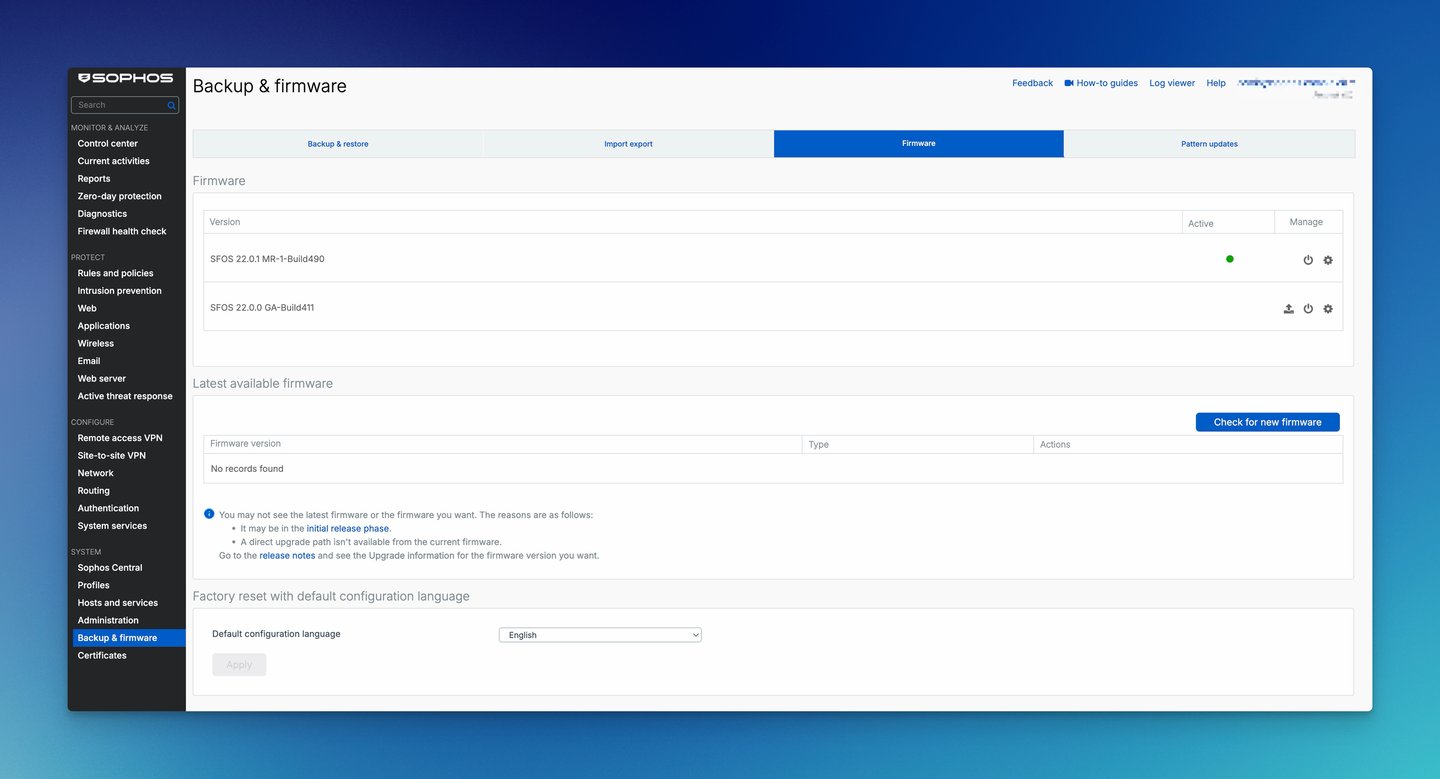The width and height of the screenshot is (1440, 779).
Task: Open Active threat response
Action: pos(125,396)
